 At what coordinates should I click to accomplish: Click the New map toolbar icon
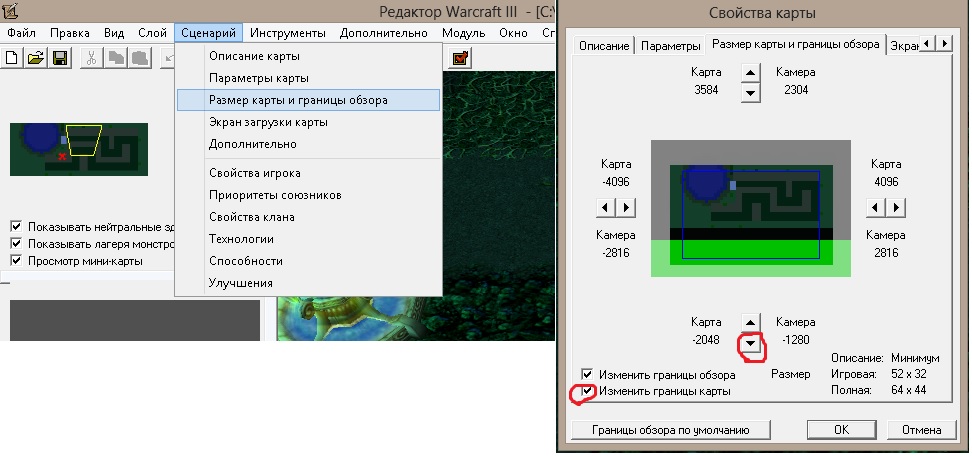coord(12,58)
